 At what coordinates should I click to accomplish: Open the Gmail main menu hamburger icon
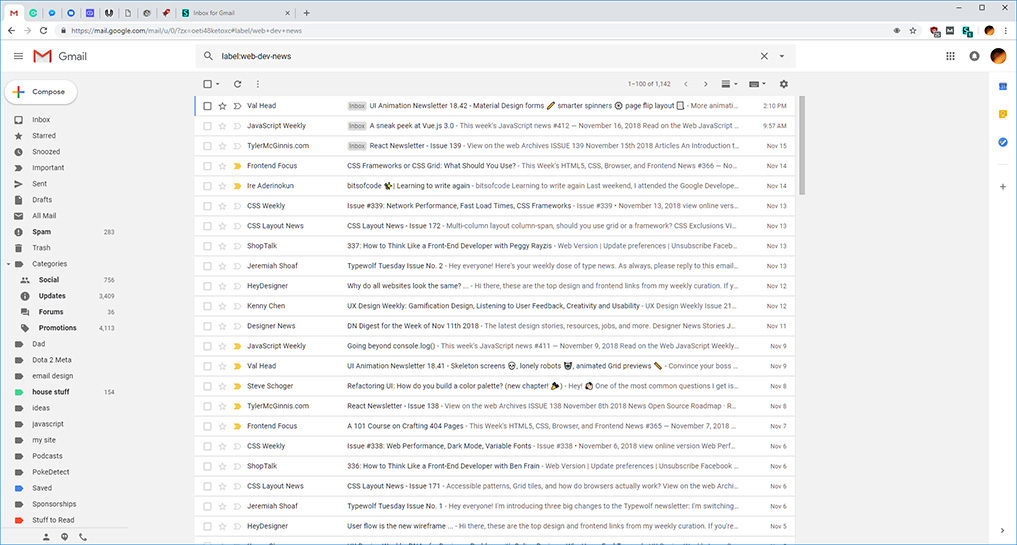coord(18,56)
